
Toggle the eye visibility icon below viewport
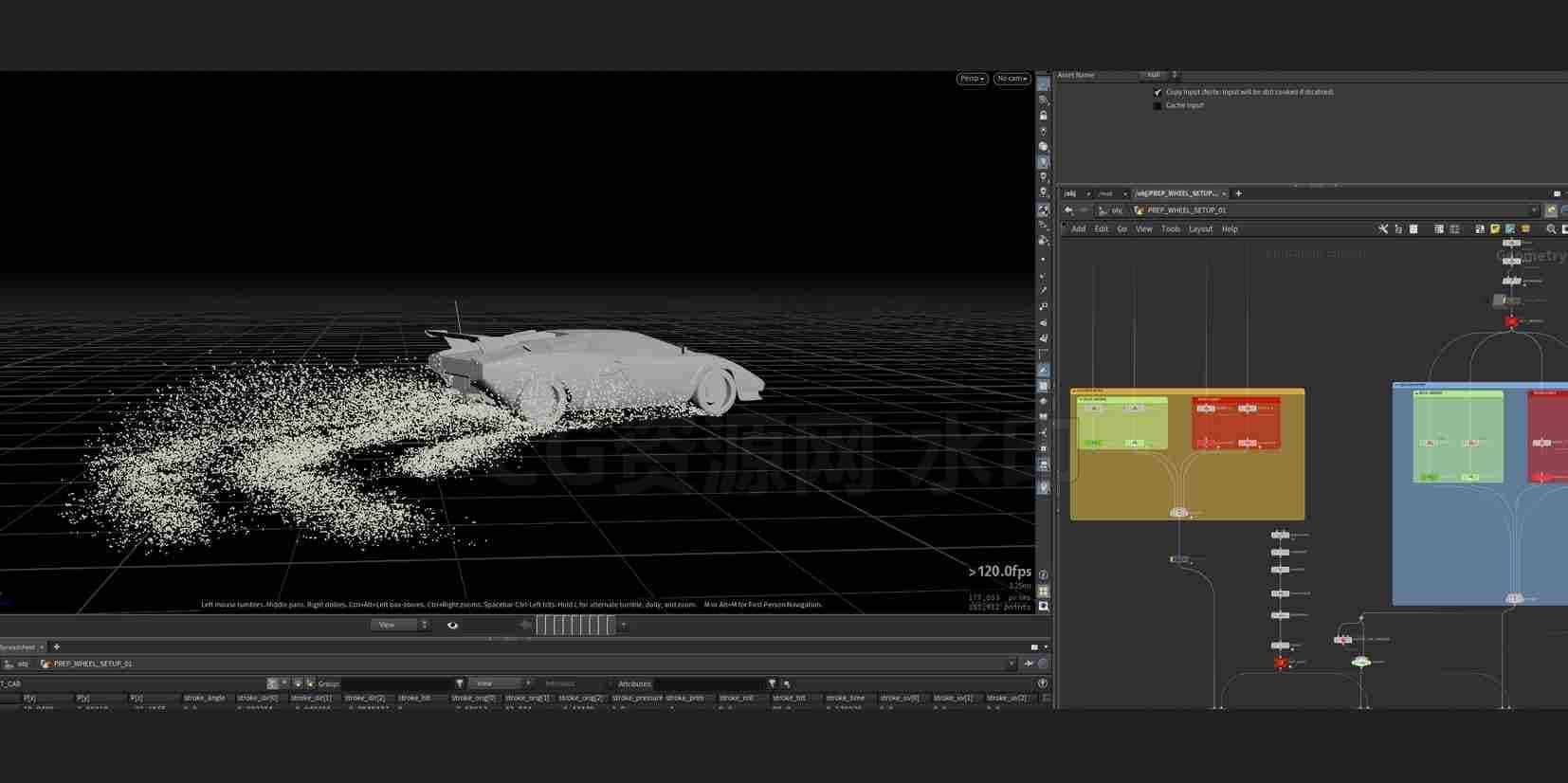(x=452, y=625)
